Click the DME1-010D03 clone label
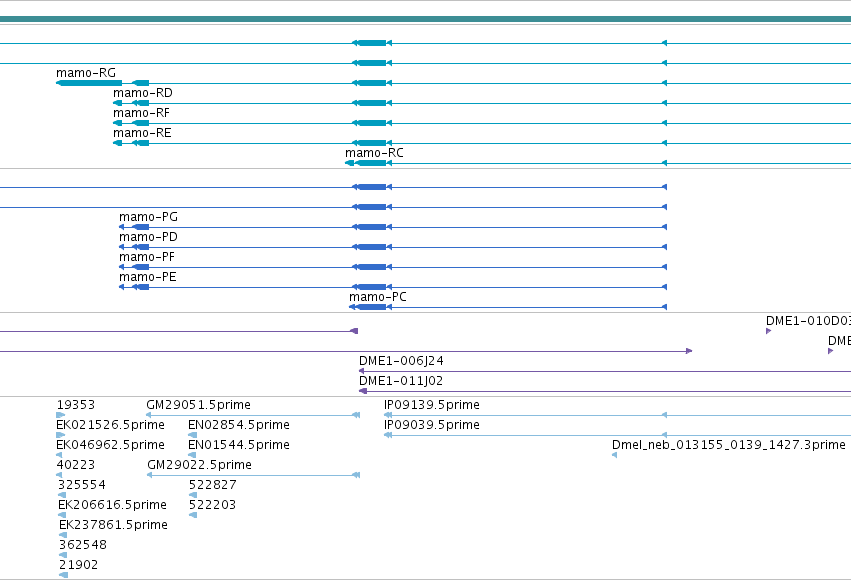 click(808, 321)
